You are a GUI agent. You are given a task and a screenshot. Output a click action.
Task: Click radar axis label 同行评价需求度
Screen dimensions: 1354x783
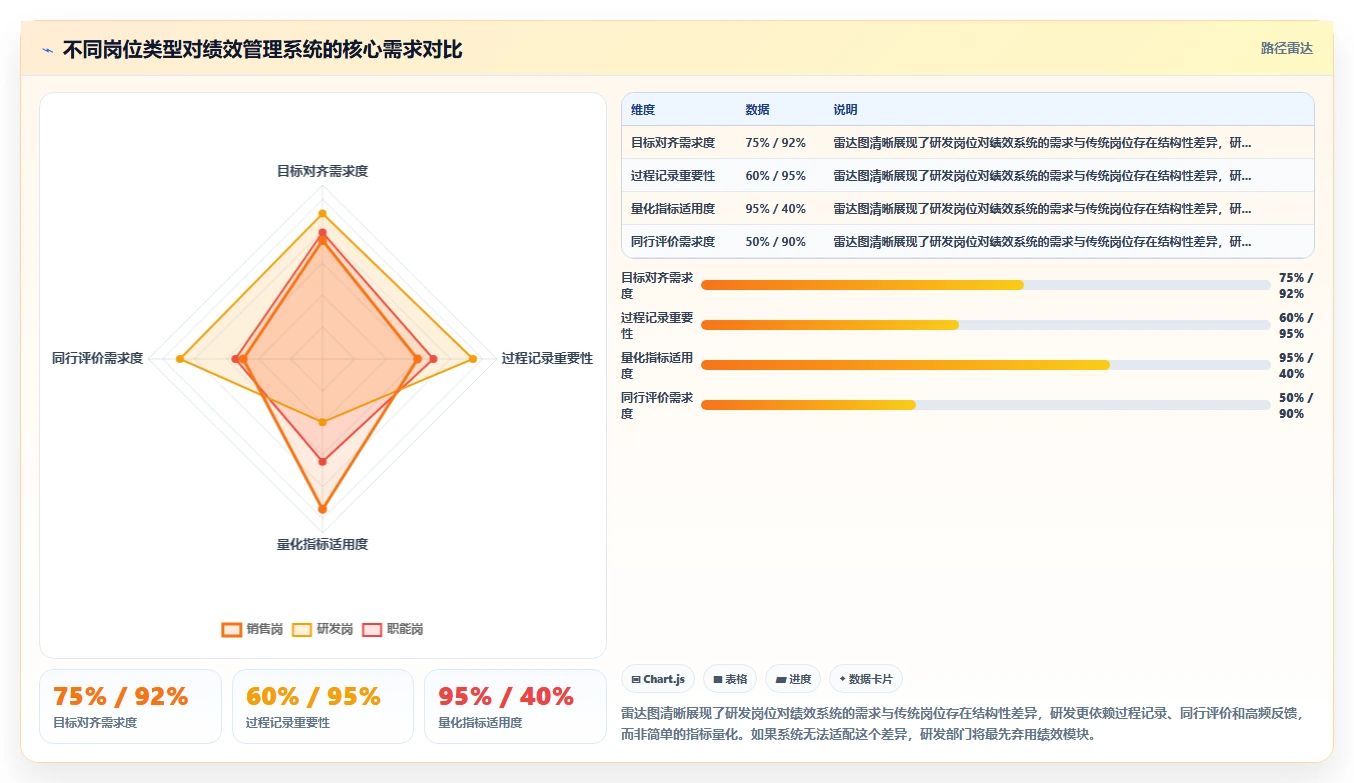pos(98,358)
